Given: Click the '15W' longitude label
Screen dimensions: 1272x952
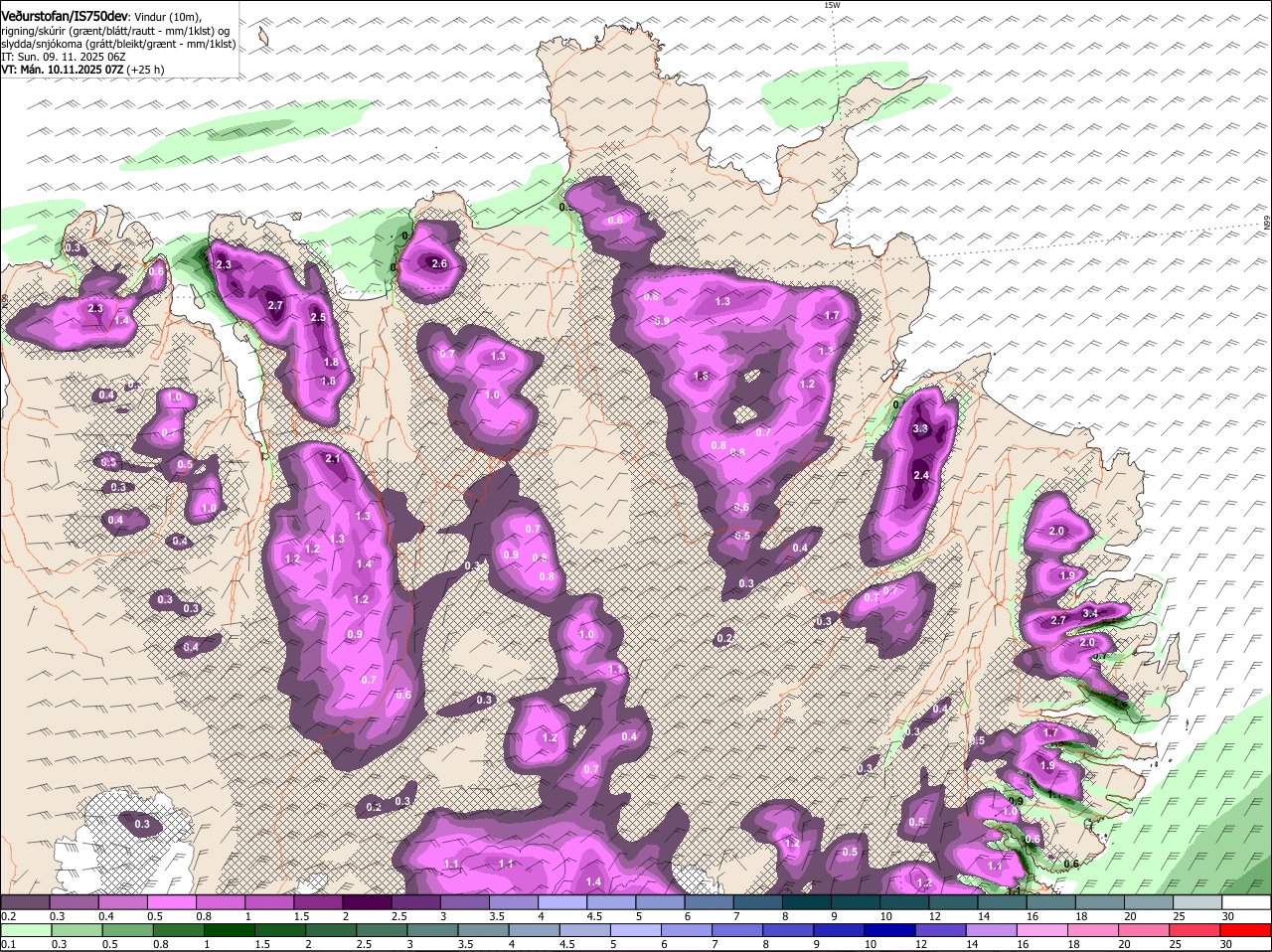Looking at the screenshot, I should tap(832, 5).
